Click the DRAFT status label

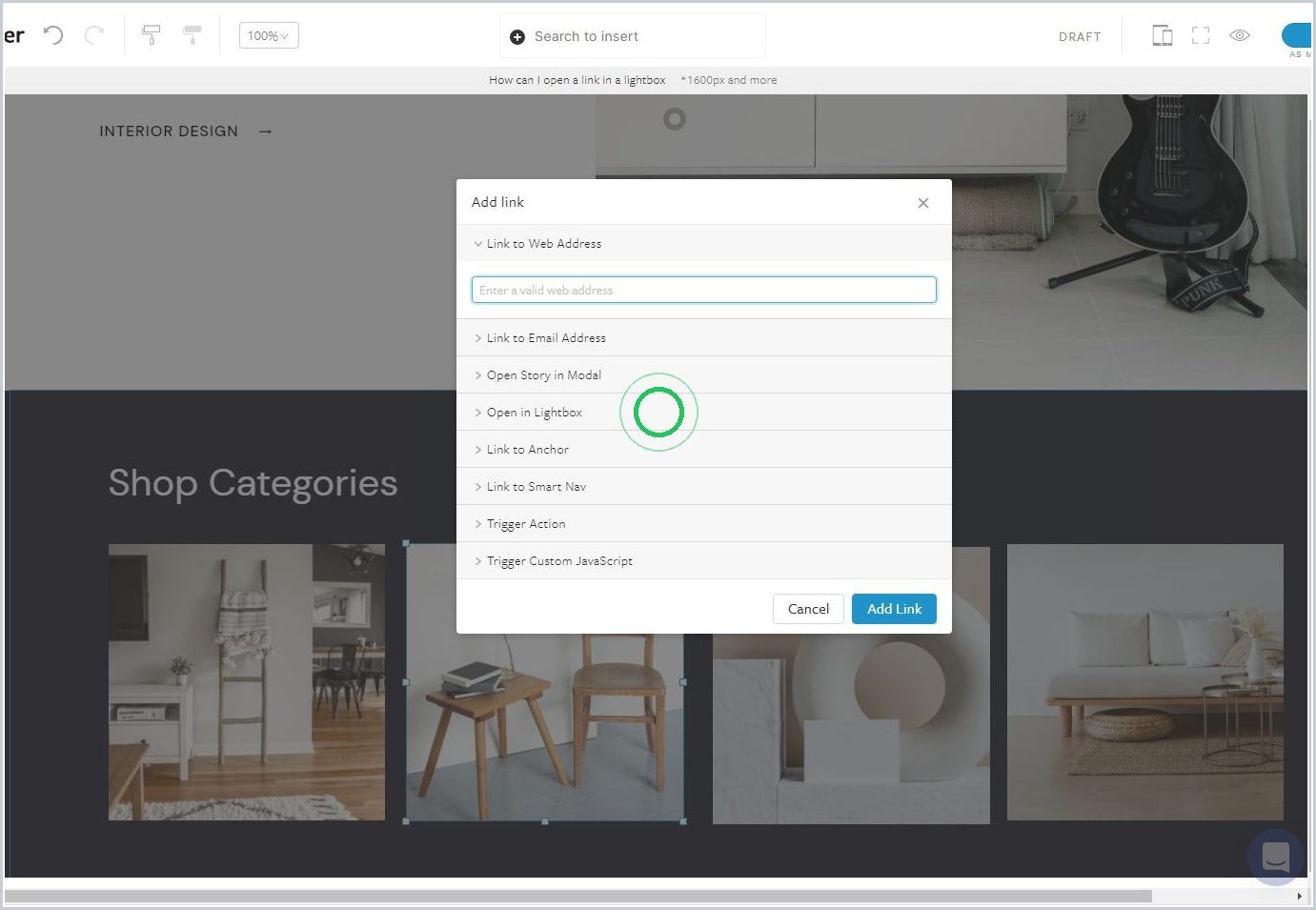(x=1080, y=36)
